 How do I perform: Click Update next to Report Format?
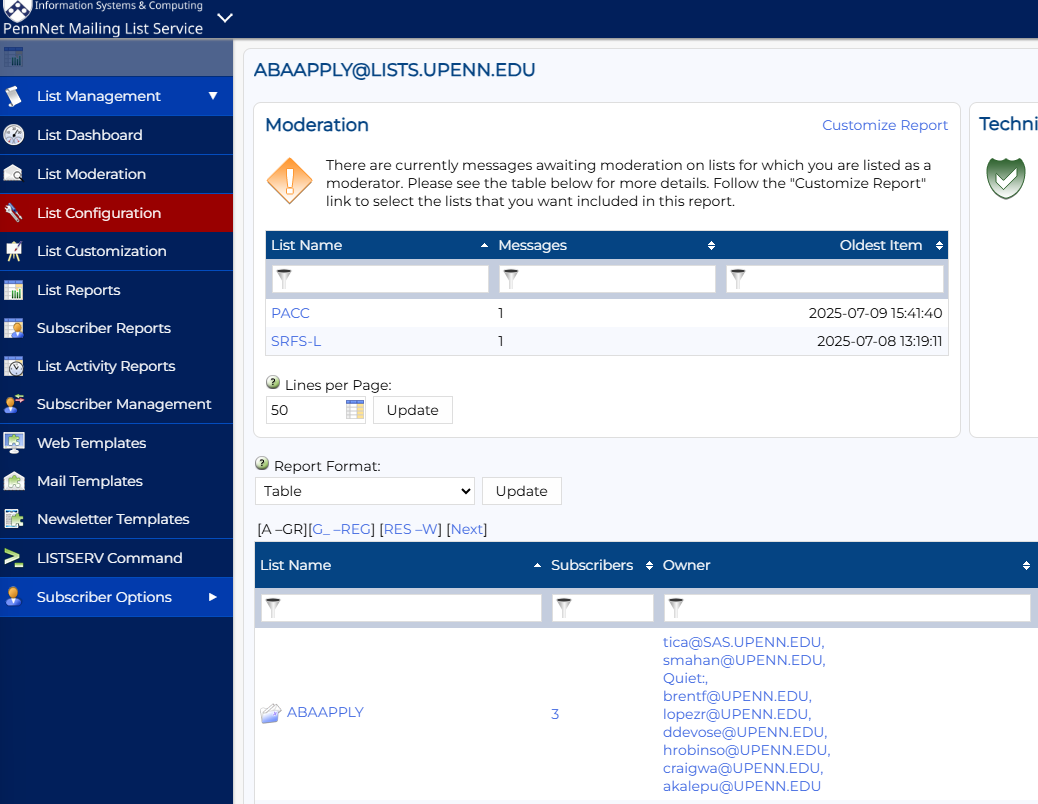click(521, 491)
